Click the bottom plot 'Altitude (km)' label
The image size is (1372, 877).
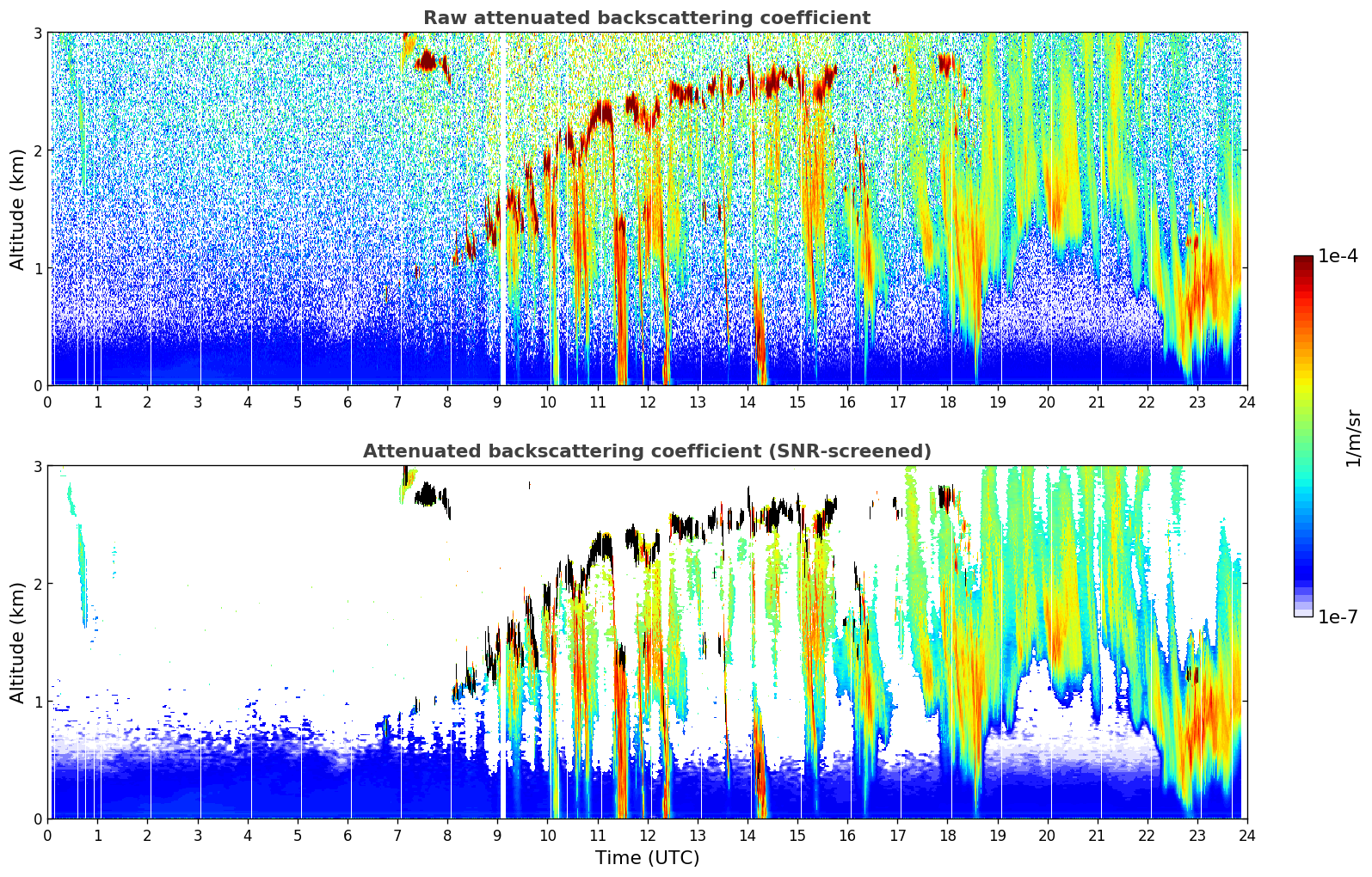tap(18, 642)
